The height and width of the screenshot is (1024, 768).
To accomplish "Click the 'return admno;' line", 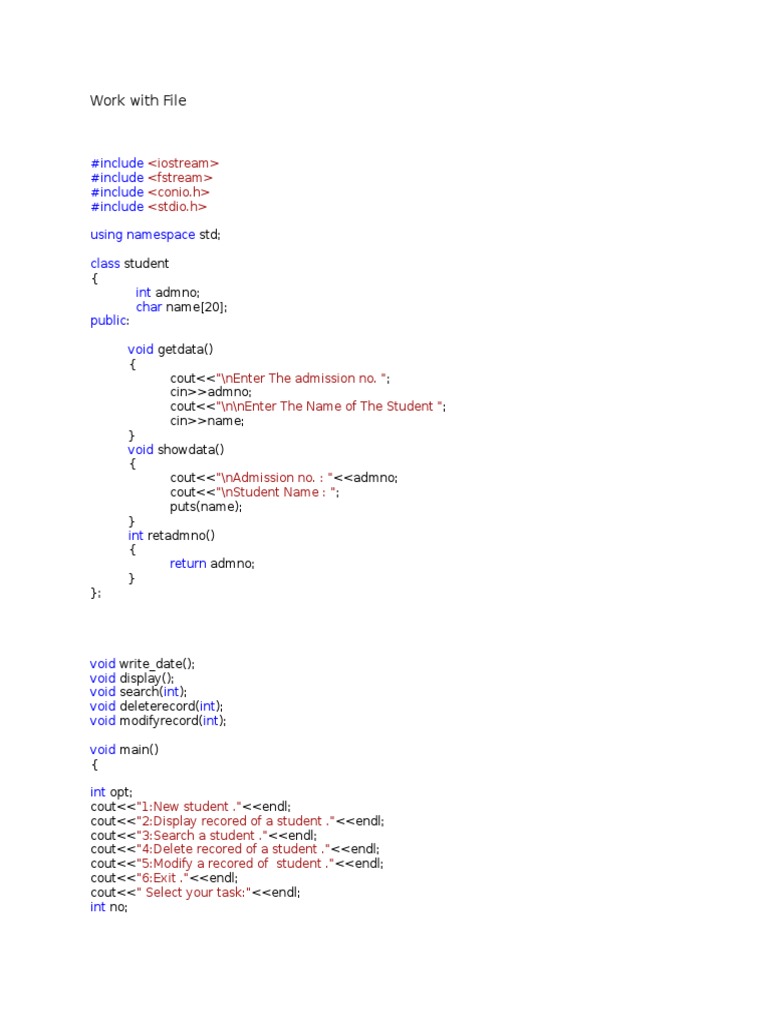I will click(x=212, y=563).
